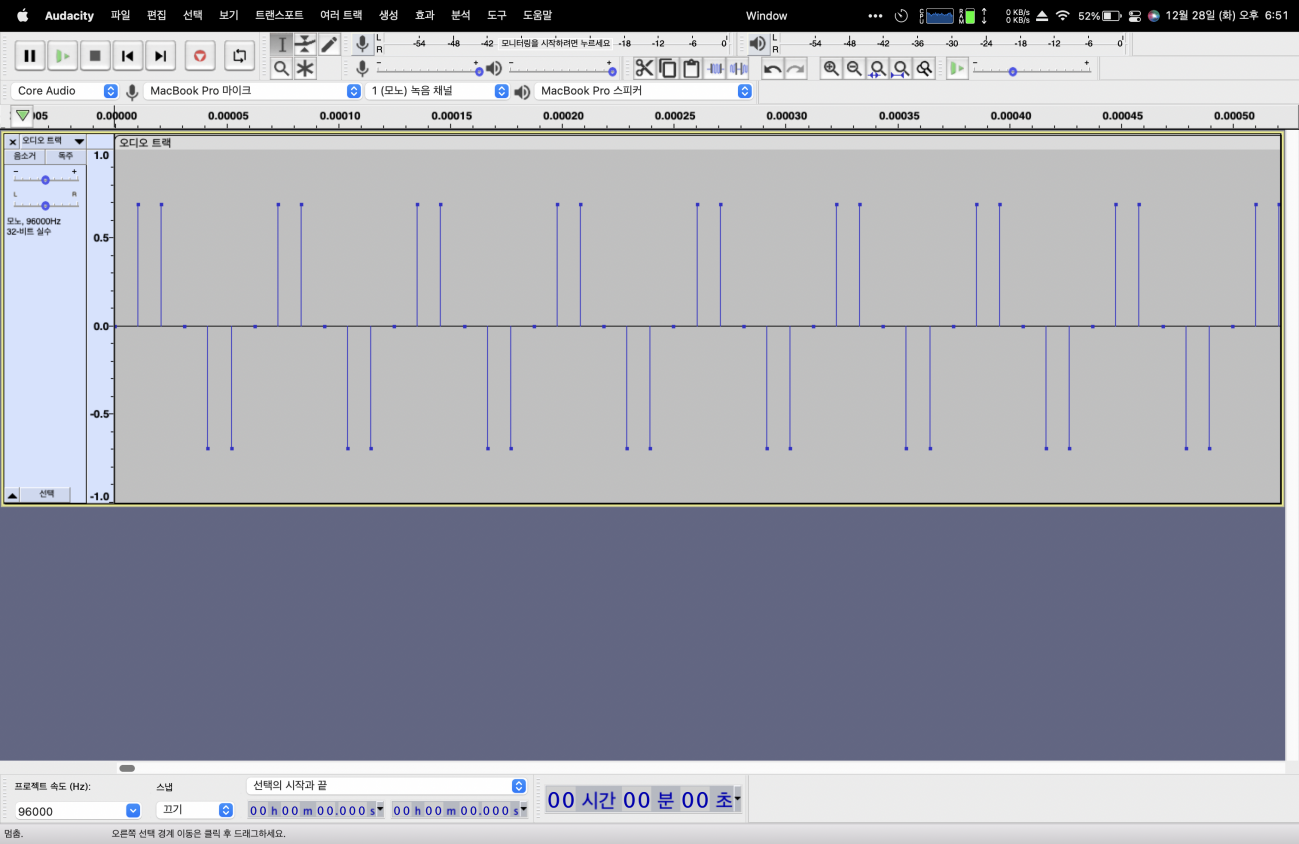This screenshot has height=844, width=1299.
Task: Skip to start of project
Action: click(128, 56)
